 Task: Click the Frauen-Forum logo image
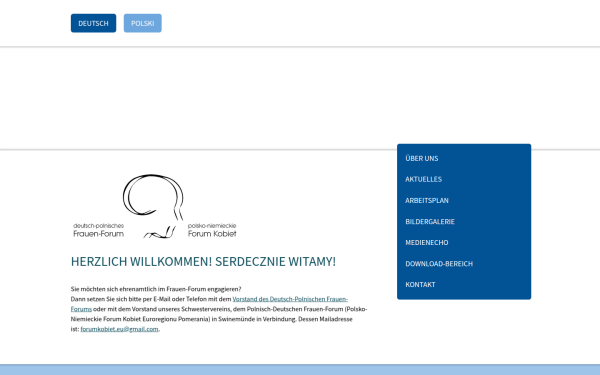tap(155, 206)
